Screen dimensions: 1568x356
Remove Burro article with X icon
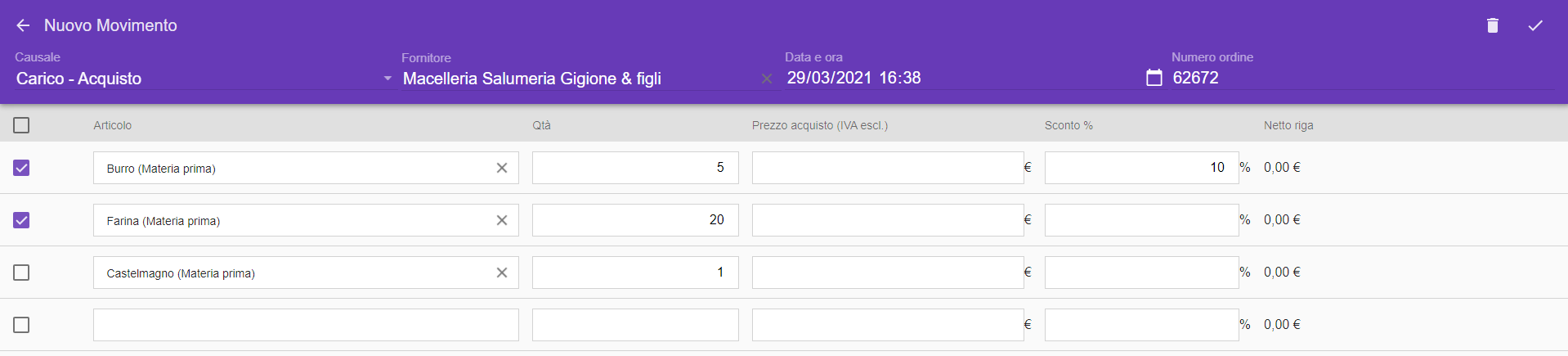(502, 168)
